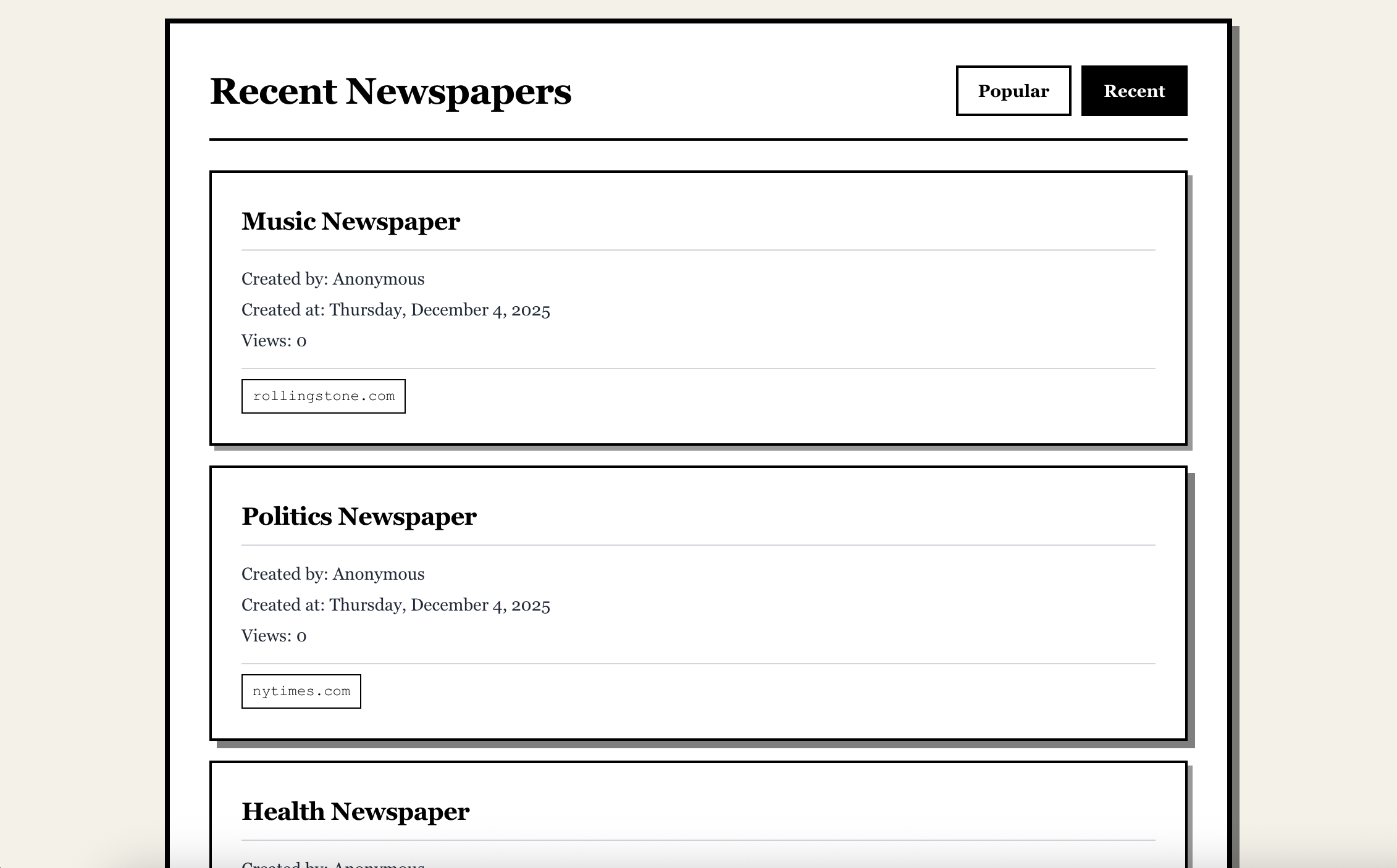This screenshot has height=868, width=1397.
Task: Open the Health Newspaper title
Action: [x=355, y=811]
